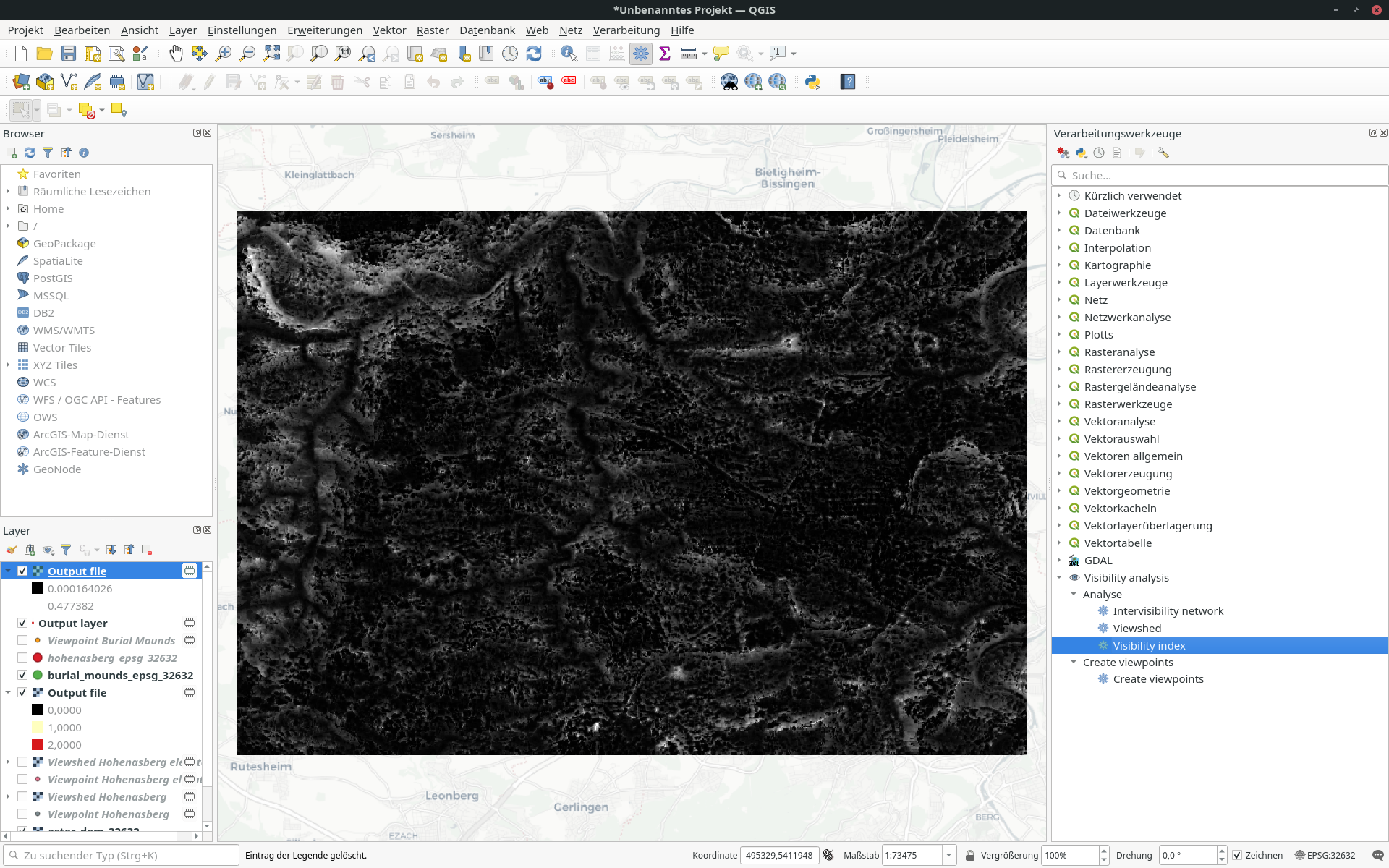Viewport: 1389px width, 868px height.
Task: Open the Python scripts icon in toolbox
Action: tap(1081, 153)
